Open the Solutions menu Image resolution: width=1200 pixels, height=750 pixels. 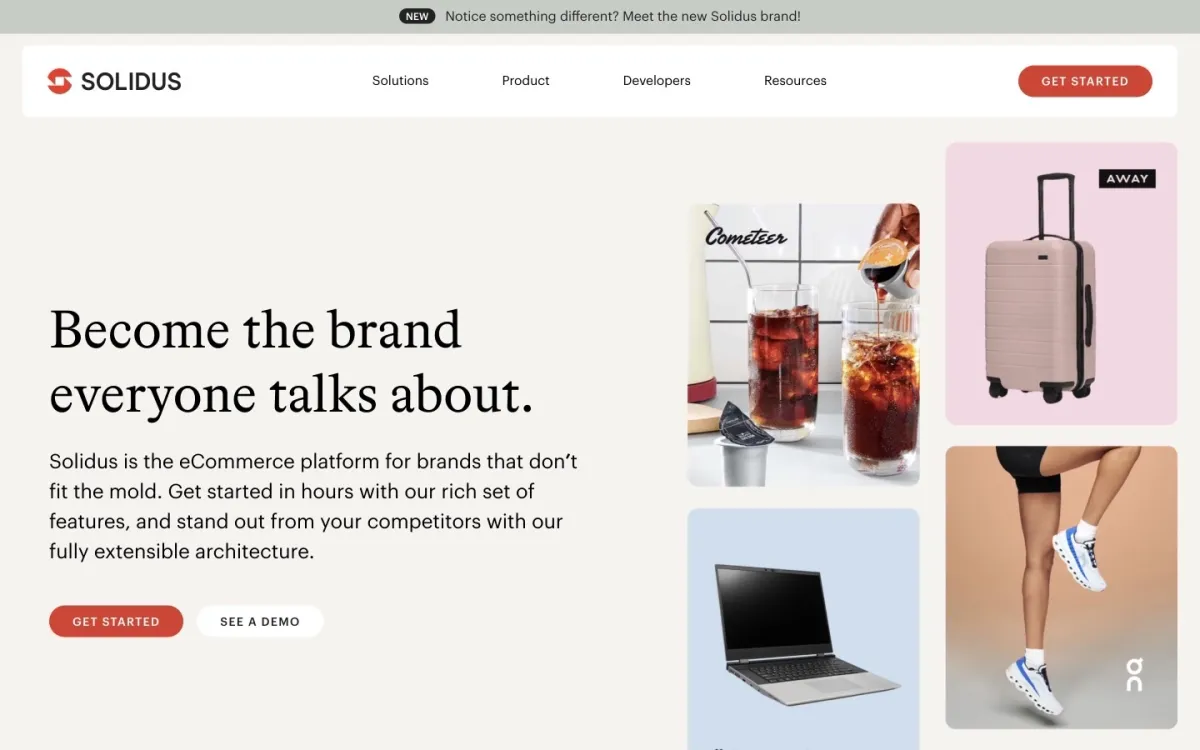pyautogui.click(x=400, y=81)
